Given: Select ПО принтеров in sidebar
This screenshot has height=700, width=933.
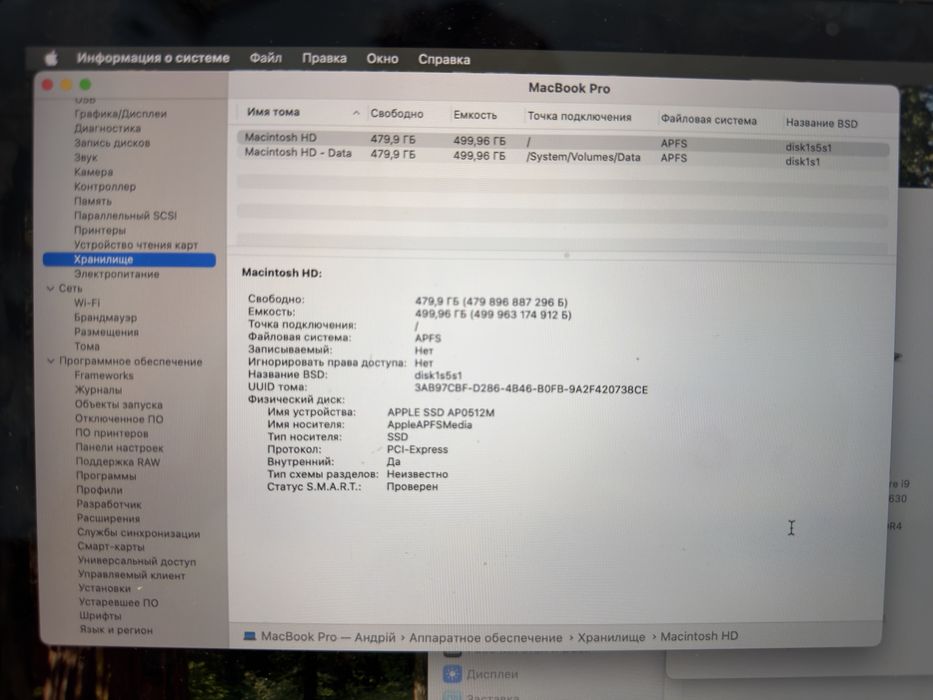Looking at the screenshot, I should (112, 433).
